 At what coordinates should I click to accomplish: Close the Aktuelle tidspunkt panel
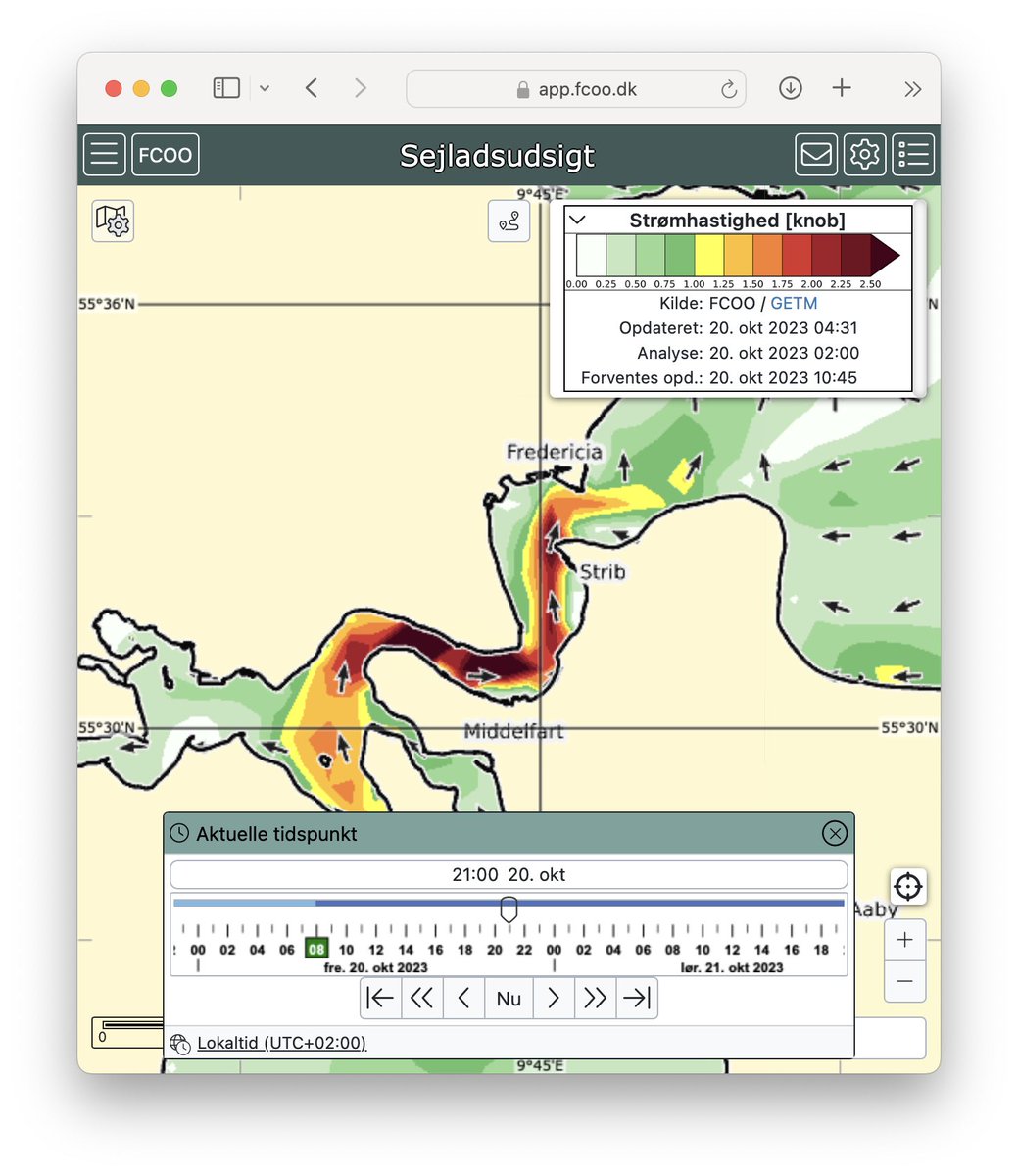pos(834,834)
